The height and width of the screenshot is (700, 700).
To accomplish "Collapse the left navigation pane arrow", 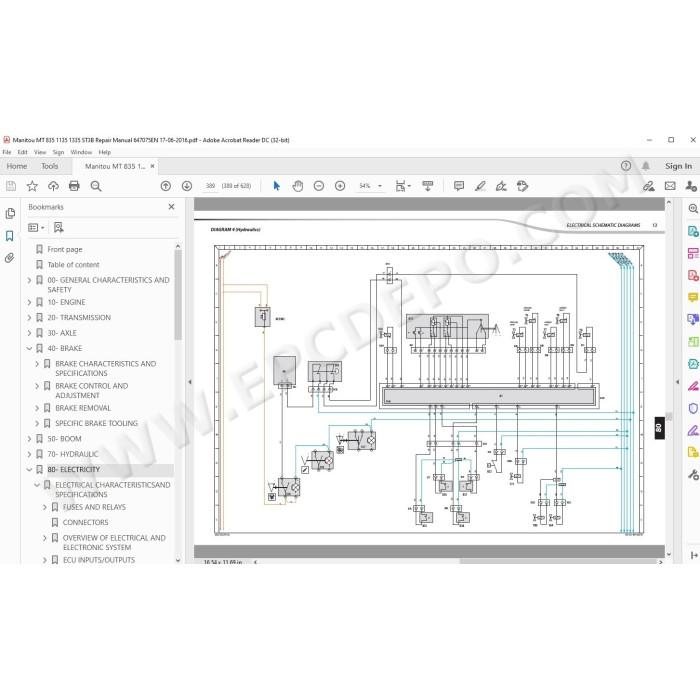I will coord(189,382).
